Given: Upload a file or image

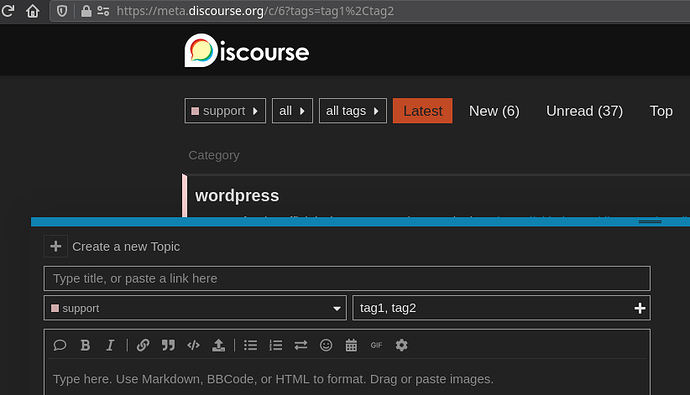Looking at the screenshot, I should tap(218, 345).
